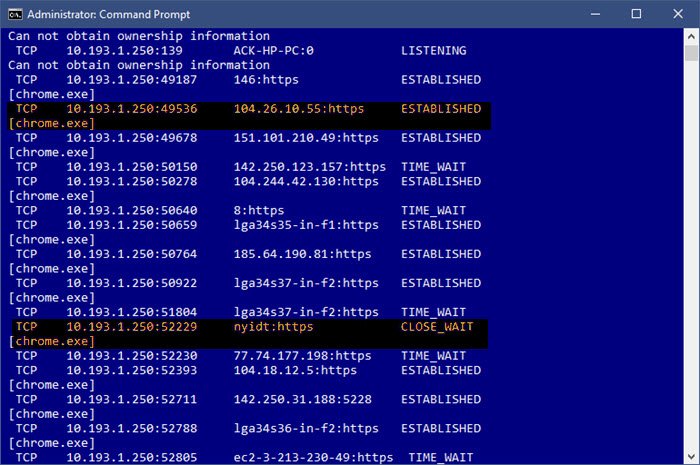The image size is (700, 465).
Task: Click local address 10.193.1.250:50150
Action: (132, 166)
